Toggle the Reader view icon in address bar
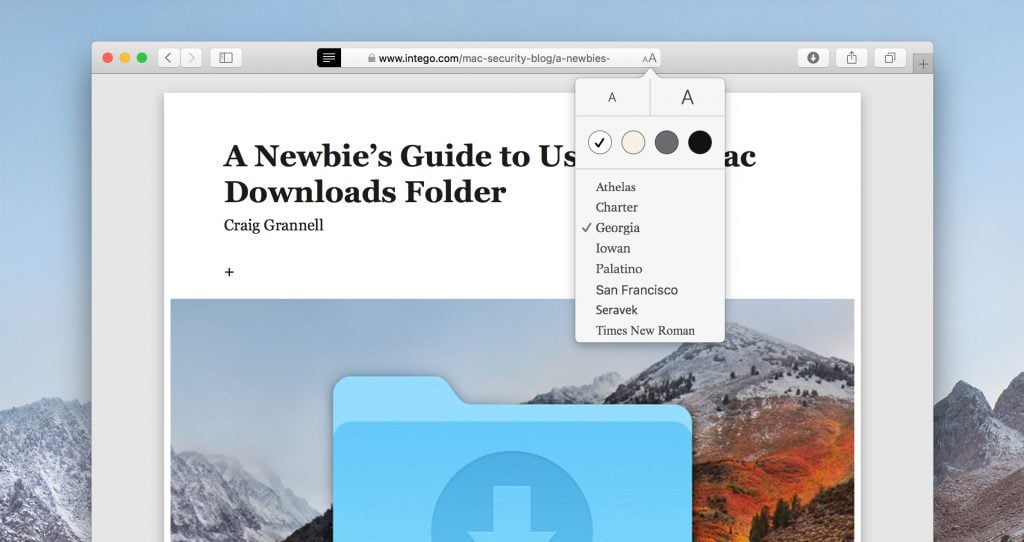Screen dimensions: 1024x542 coord(328,58)
